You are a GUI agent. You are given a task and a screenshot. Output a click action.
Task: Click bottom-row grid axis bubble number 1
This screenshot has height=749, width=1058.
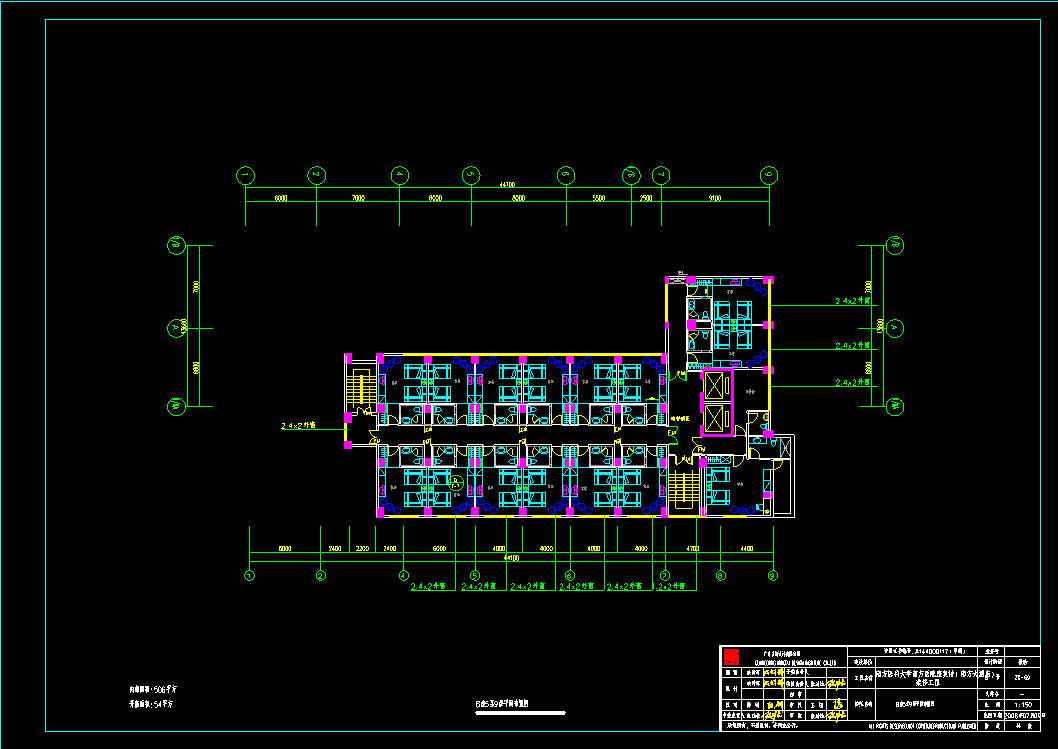click(x=249, y=575)
